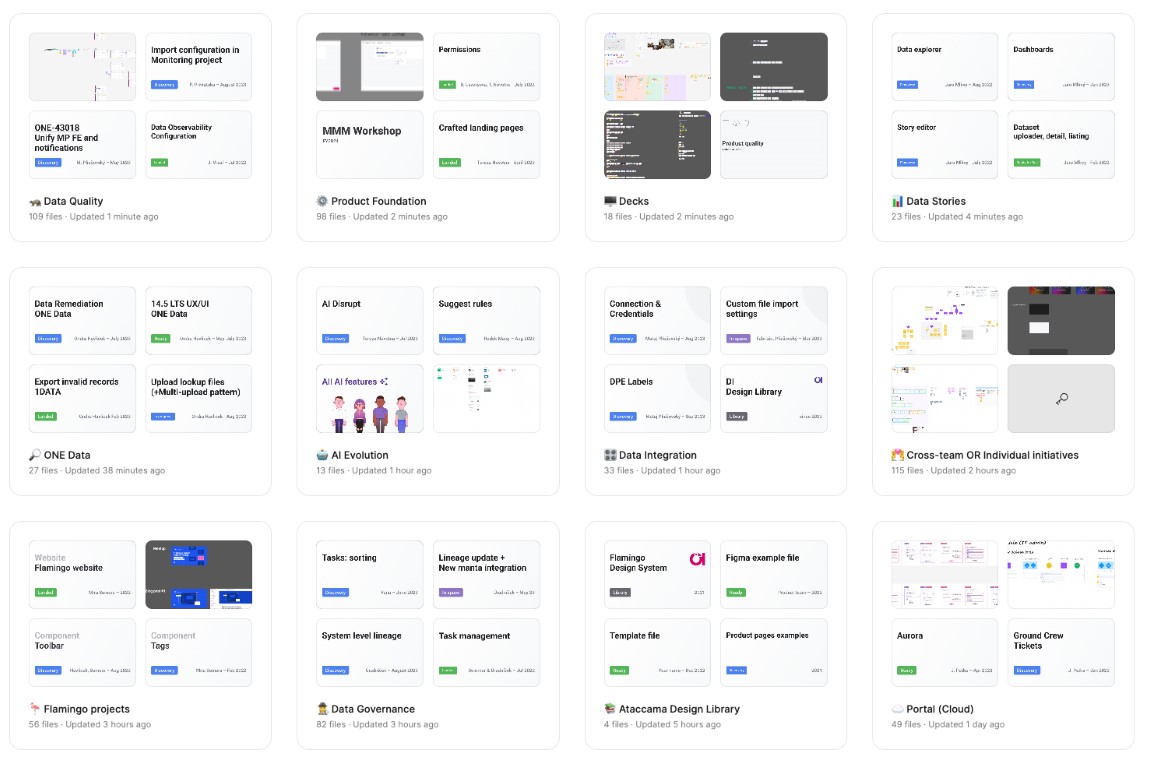This screenshot has height=768, width=1151.
Task: Open the Ground Crew Tickets thumbnail
Action: point(1061,653)
